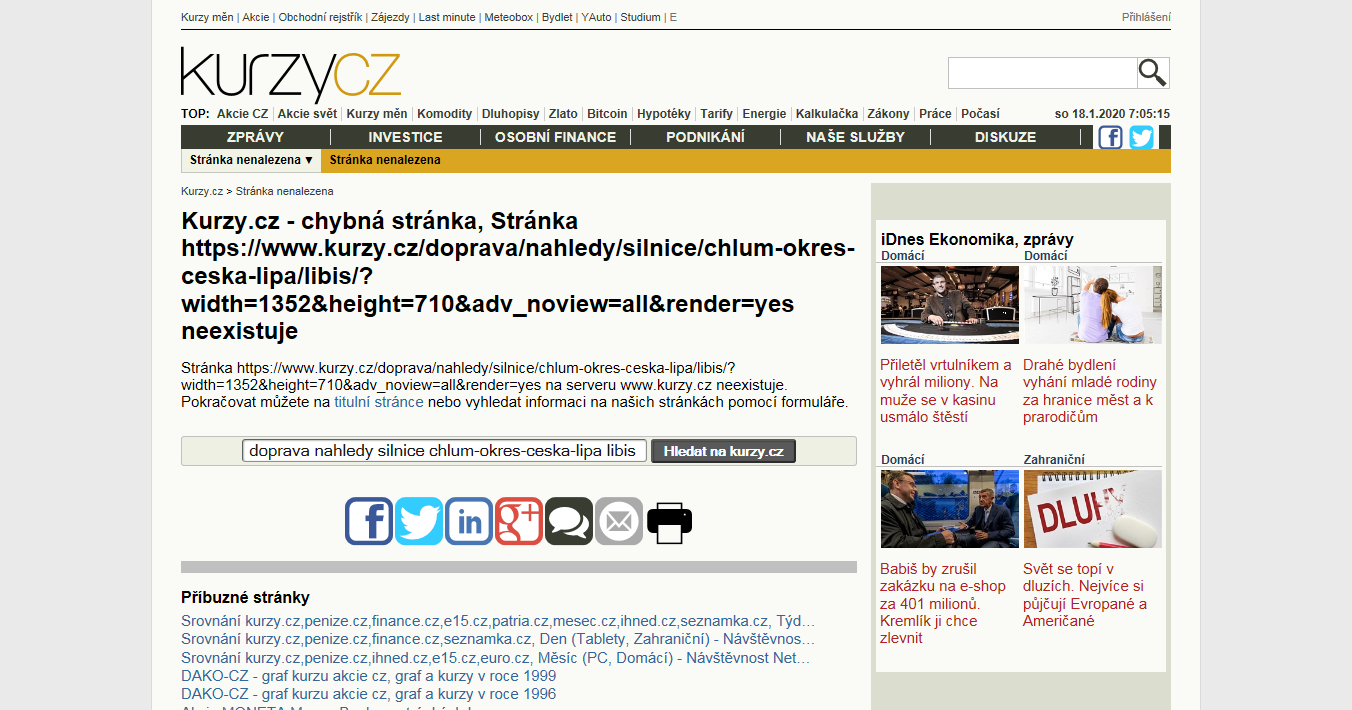Open discussion speech-bubble icon
This screenshot has height=710, width=1352.
click(x=569, y=521)
